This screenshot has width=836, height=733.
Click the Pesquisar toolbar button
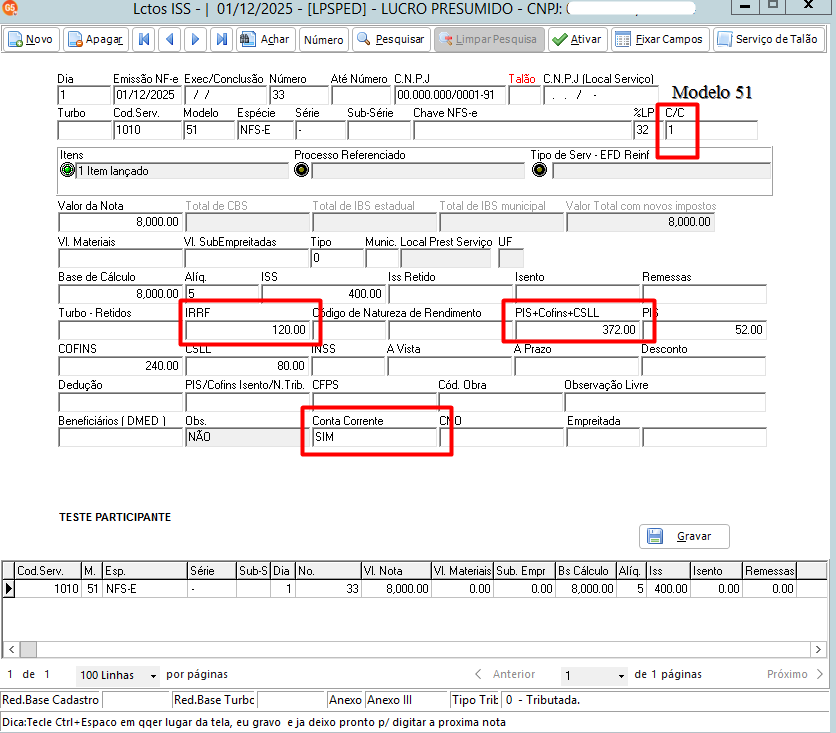click(391, 39)
